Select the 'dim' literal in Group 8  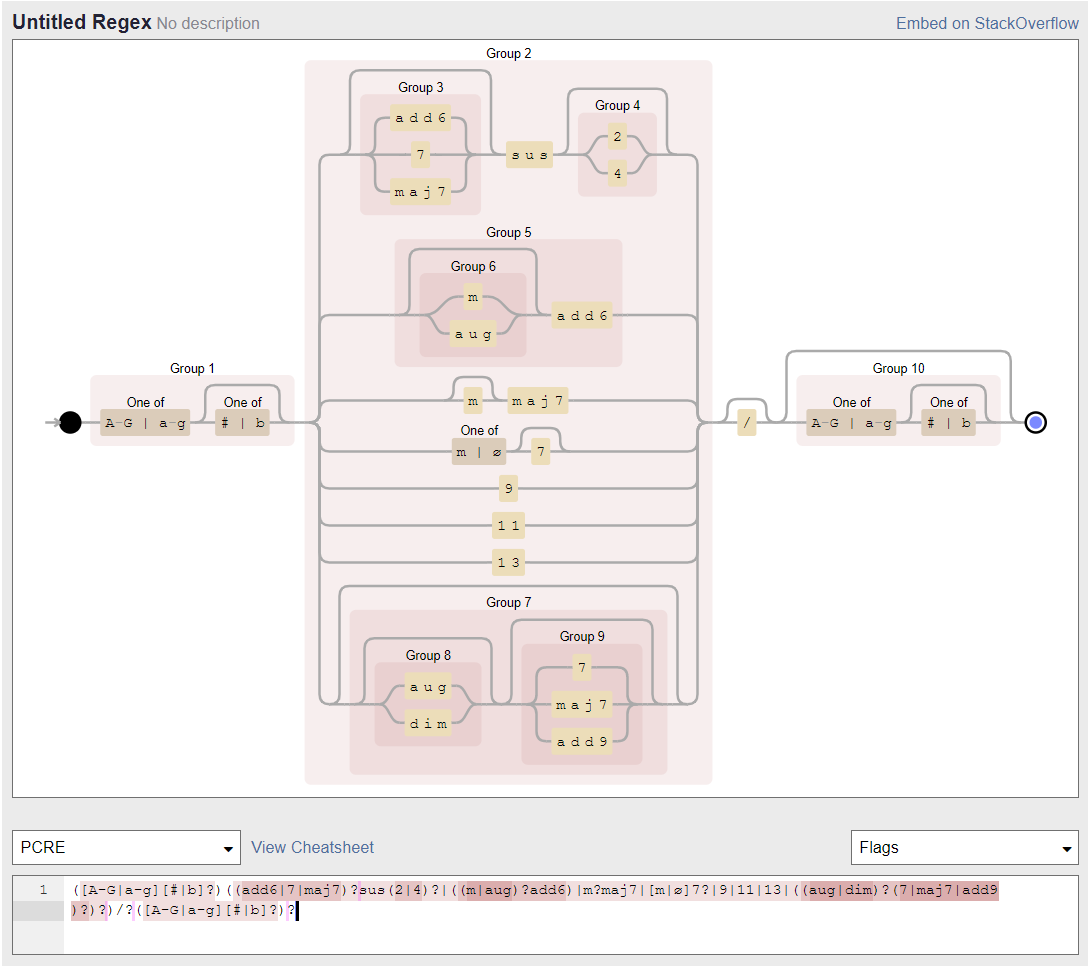click(x=427, y=723)
